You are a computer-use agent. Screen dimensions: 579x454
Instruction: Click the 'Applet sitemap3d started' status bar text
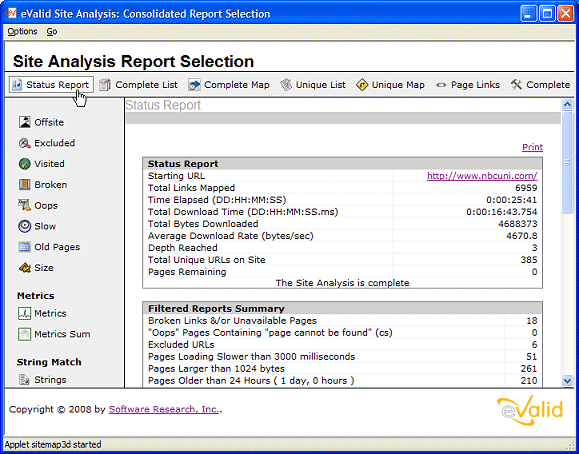click(53, 444)
